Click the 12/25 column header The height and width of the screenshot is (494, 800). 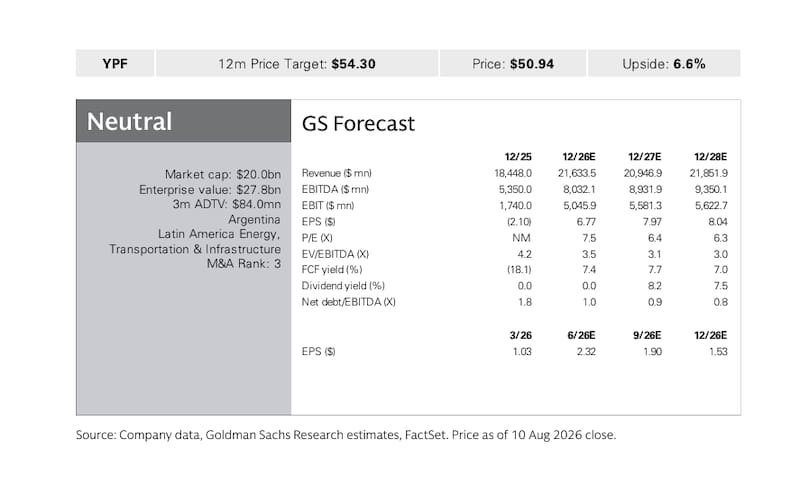tap(518, 157)
